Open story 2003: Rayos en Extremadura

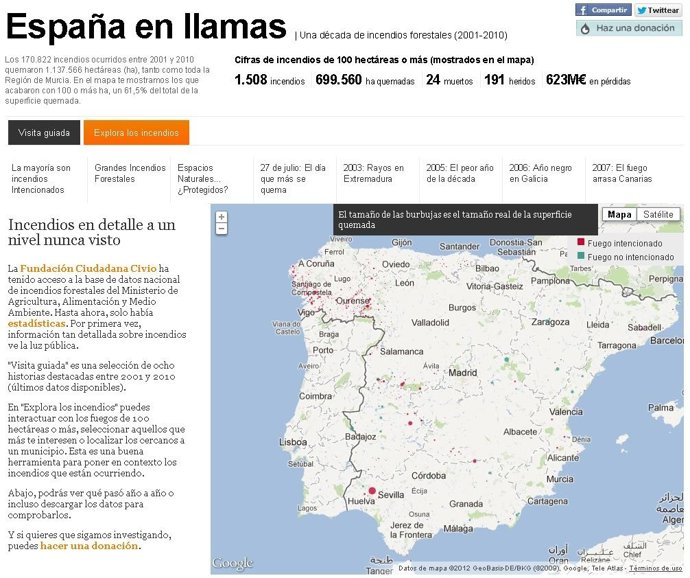click(373, 173)
